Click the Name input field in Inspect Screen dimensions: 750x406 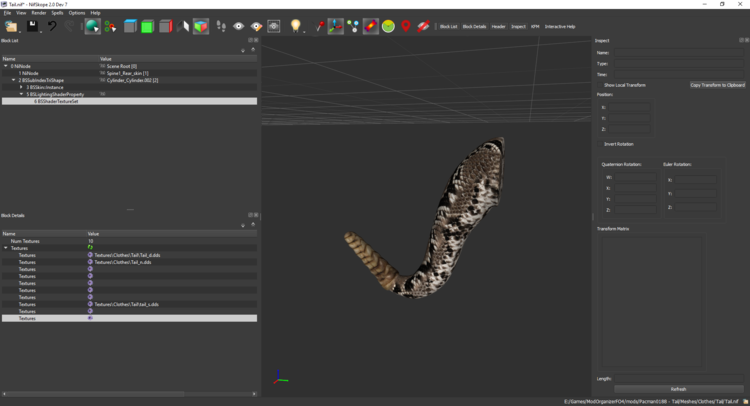pos(679,53)
